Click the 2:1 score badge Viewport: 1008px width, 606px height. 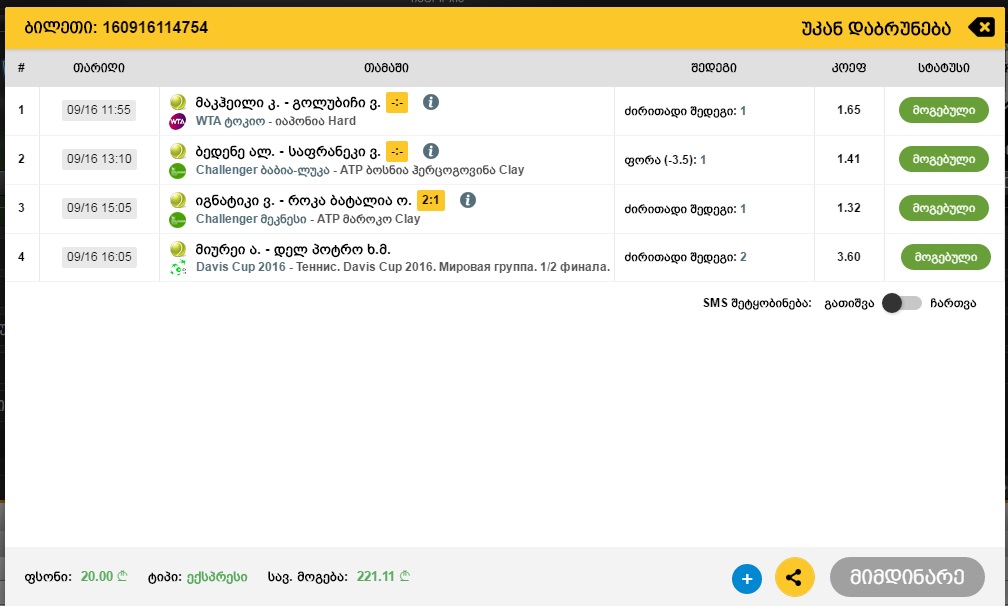[x=431, y=200]
